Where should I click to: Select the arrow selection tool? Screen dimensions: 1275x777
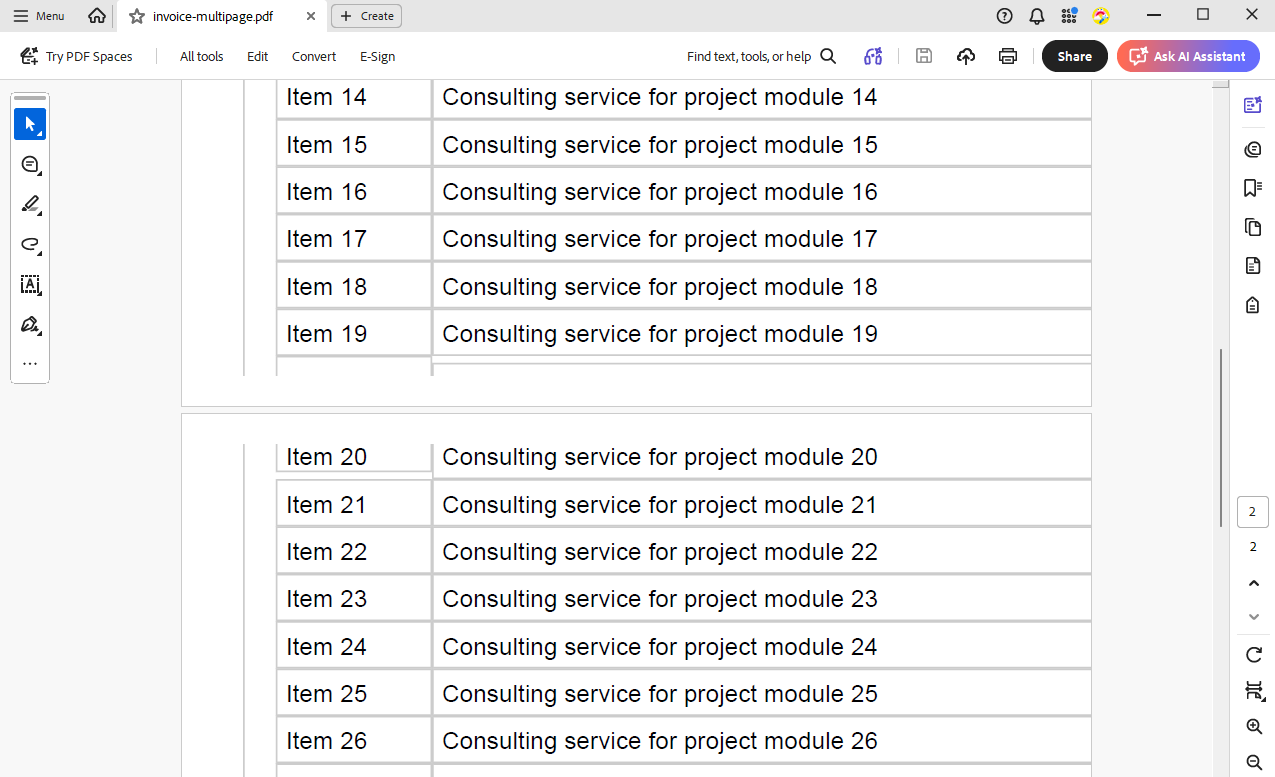coord(30,125)
